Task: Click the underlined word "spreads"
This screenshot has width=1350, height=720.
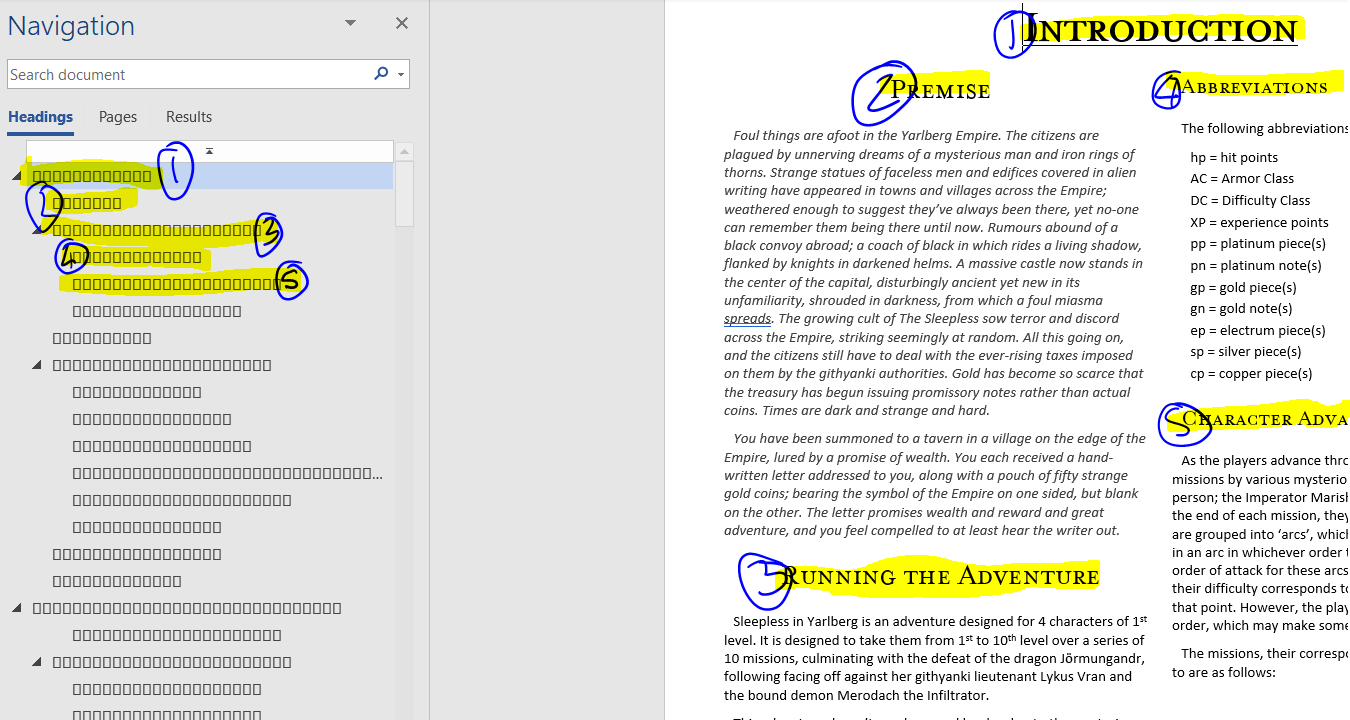Action: click(x=747, y=319)
